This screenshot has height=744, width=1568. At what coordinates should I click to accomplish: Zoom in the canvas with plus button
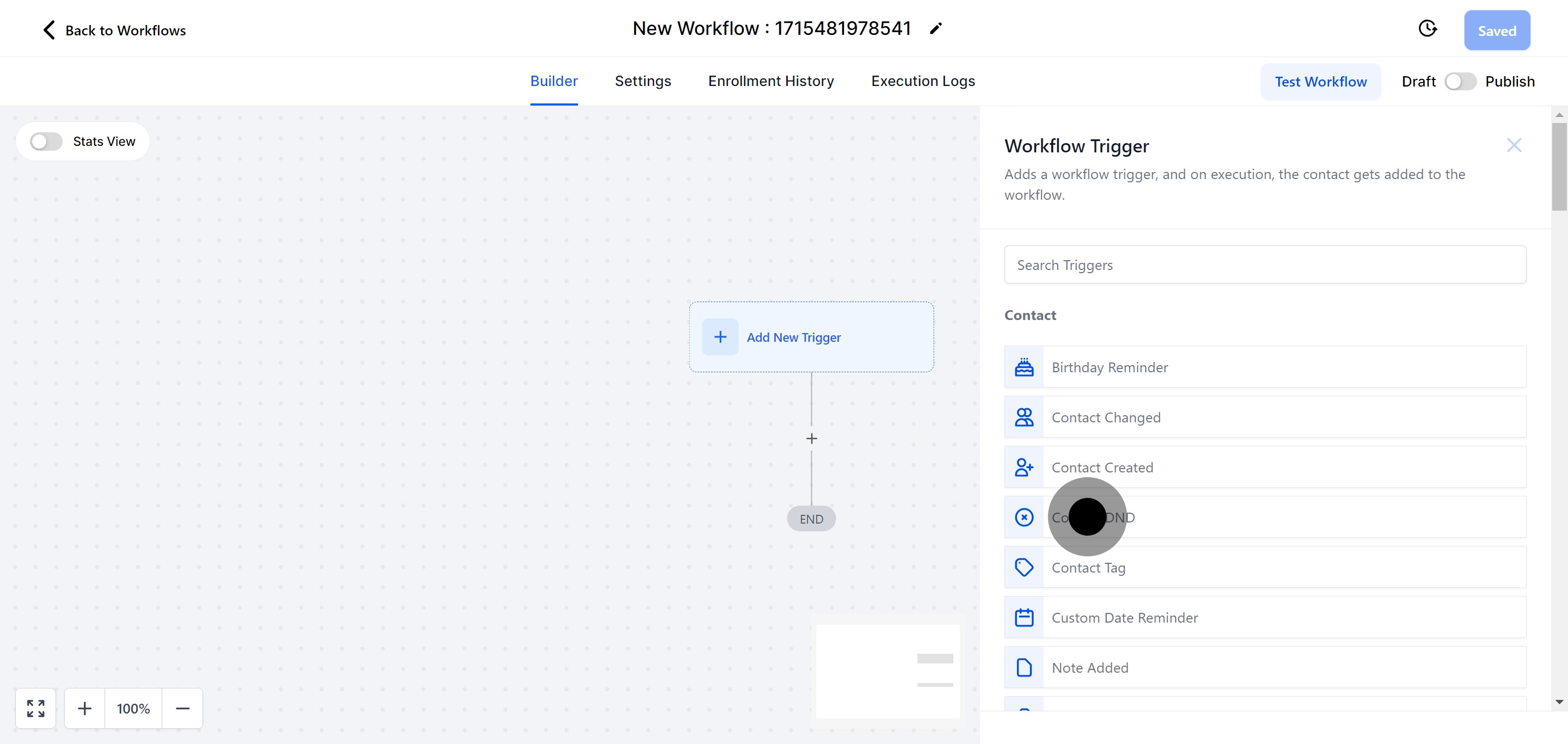pyautogui.click(x=84, y=708)
